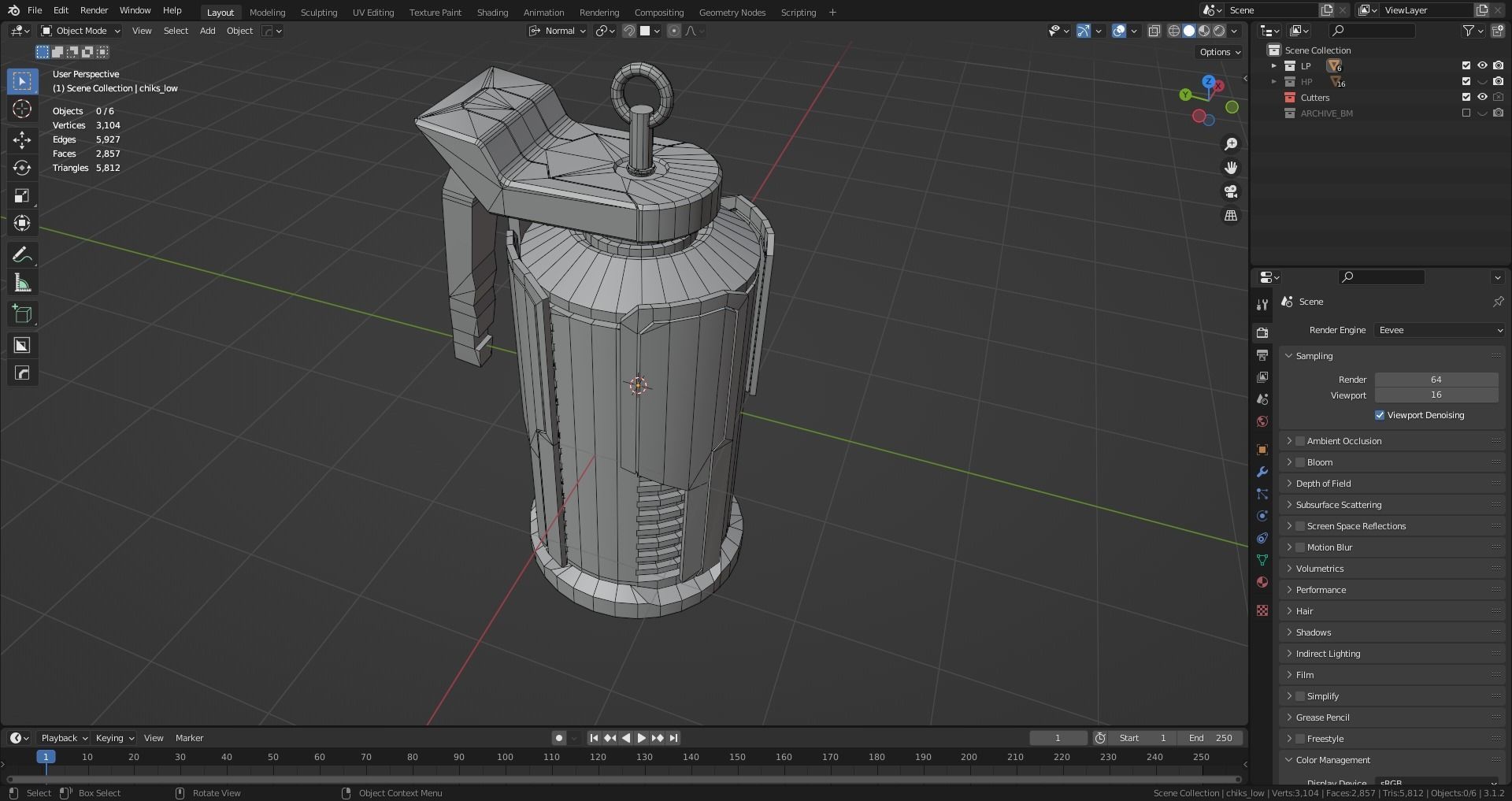Open Material properties tab

(1262, 582)
